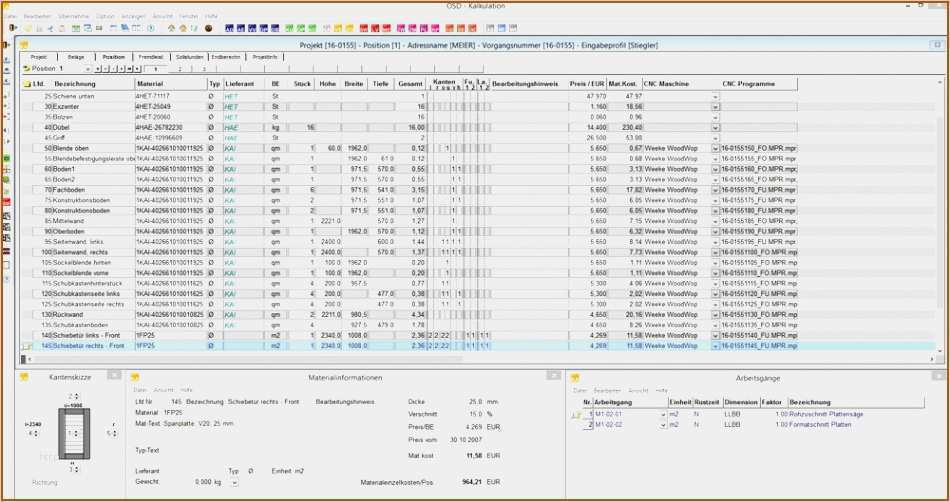950x502 pixels.
Task: Open CNC Maschine dropdown for Dübel row
Action: tap(715, 128)
